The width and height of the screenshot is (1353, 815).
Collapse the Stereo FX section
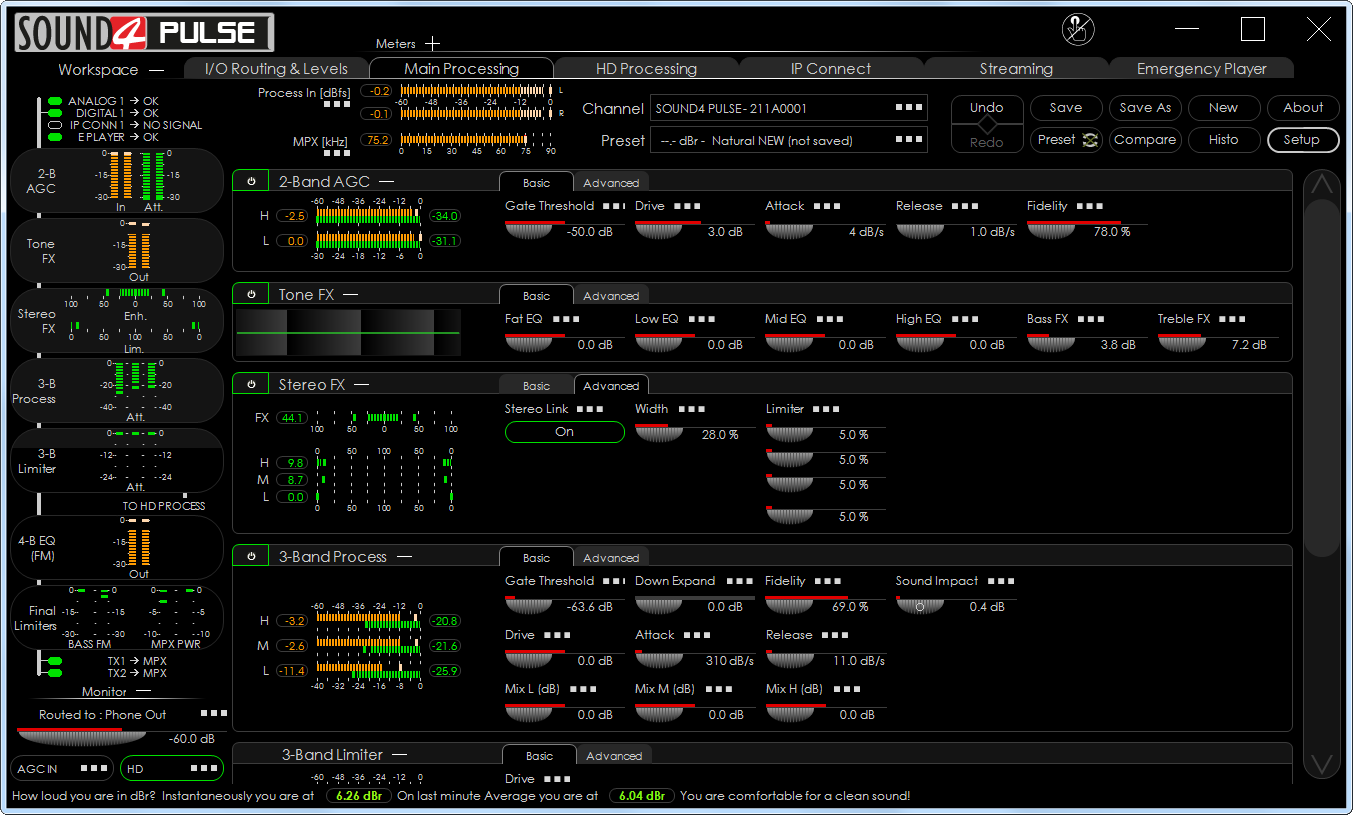(362, 385)
